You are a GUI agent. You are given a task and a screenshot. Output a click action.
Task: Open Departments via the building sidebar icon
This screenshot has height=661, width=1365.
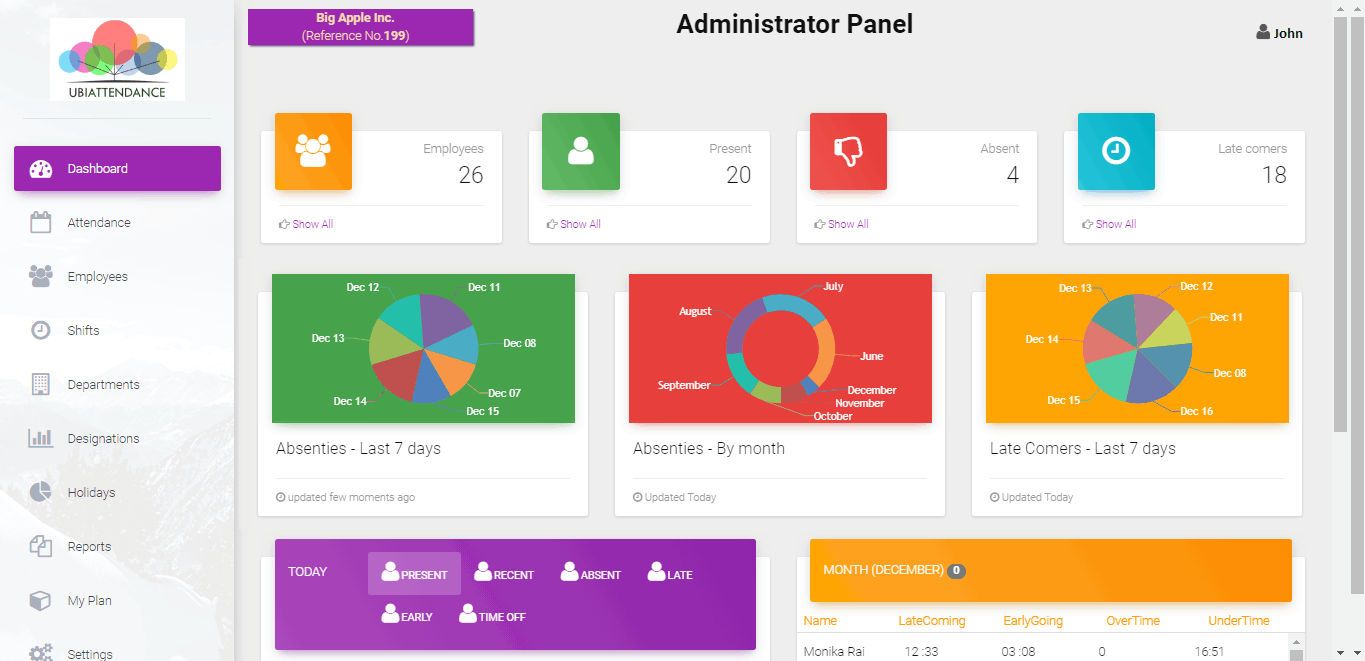[x=40, y=384]
